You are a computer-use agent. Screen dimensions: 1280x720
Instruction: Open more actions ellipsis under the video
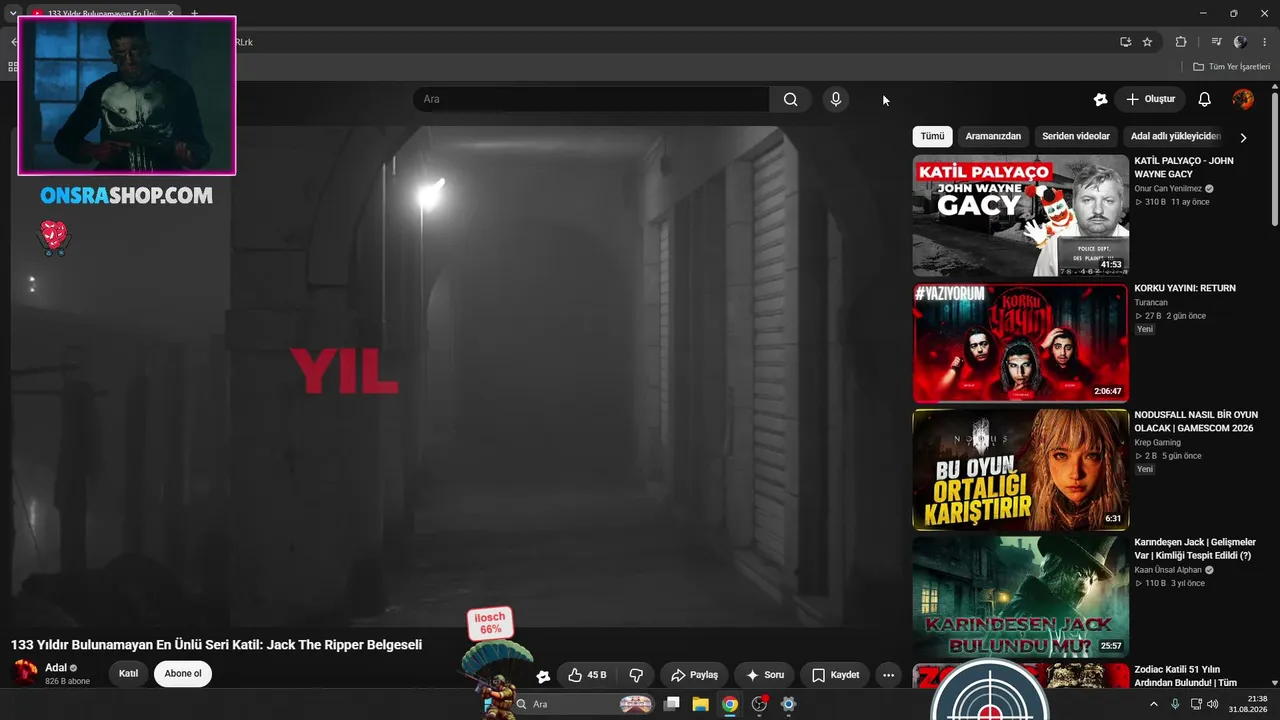click(x=888, y=675)
